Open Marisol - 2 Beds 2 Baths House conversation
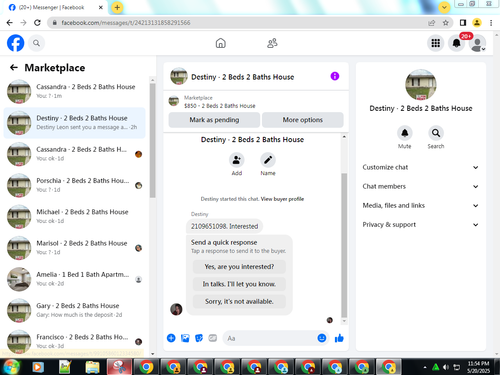The width and height of the screenshot is (500, 375). 75,248
